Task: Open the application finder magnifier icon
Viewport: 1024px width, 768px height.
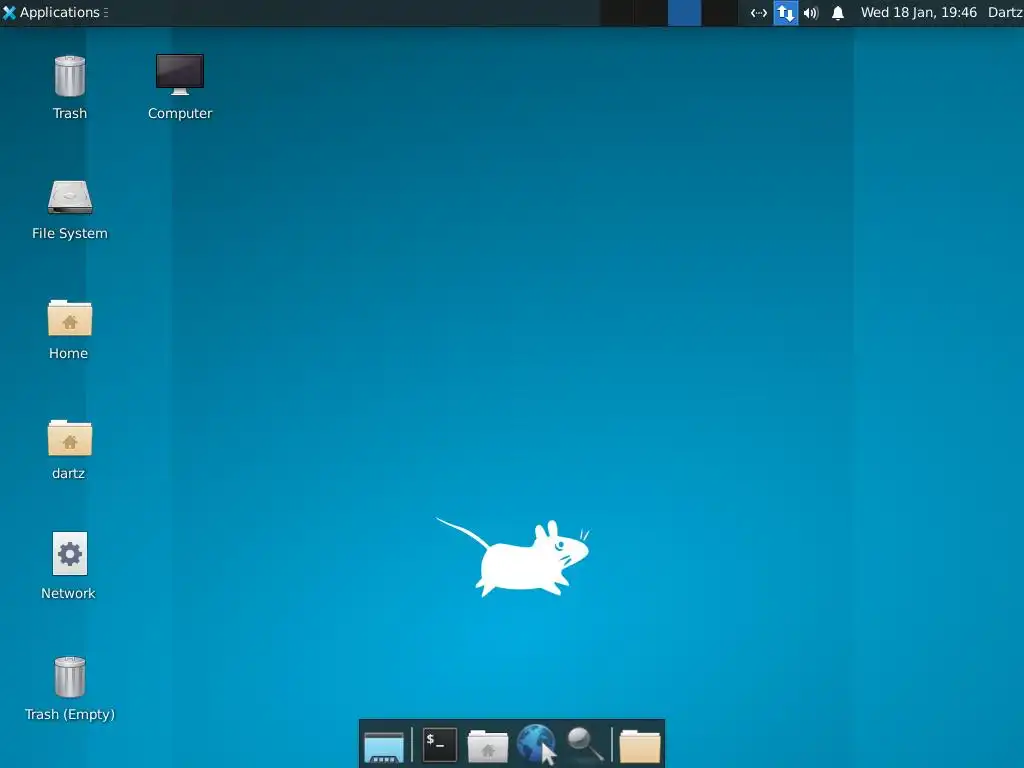Action: (584, 744)
